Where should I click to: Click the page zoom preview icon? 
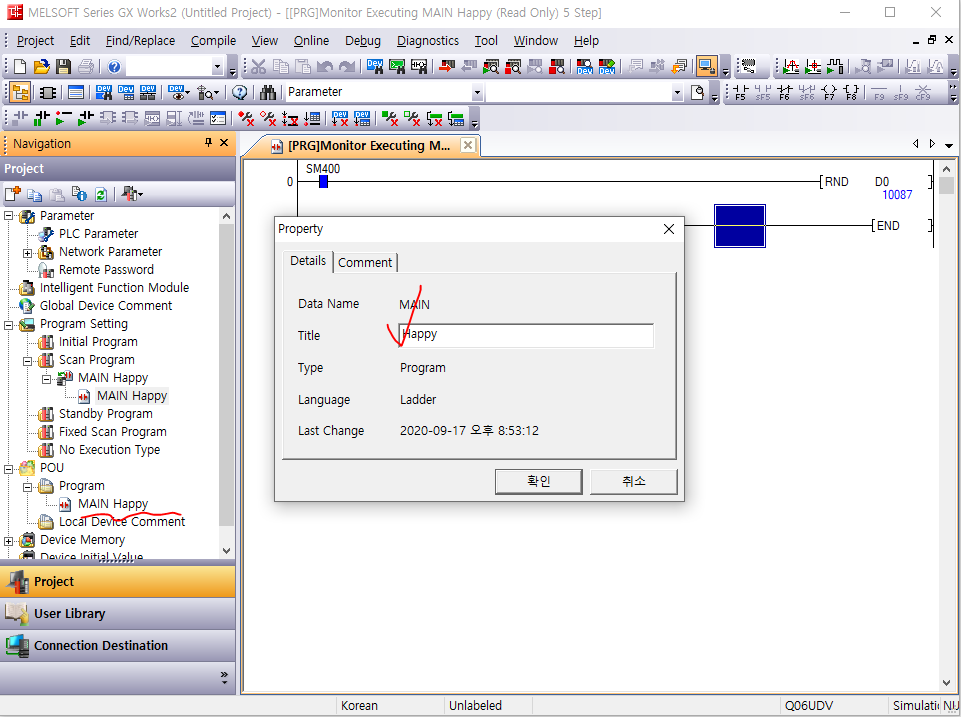coord(697,93)
